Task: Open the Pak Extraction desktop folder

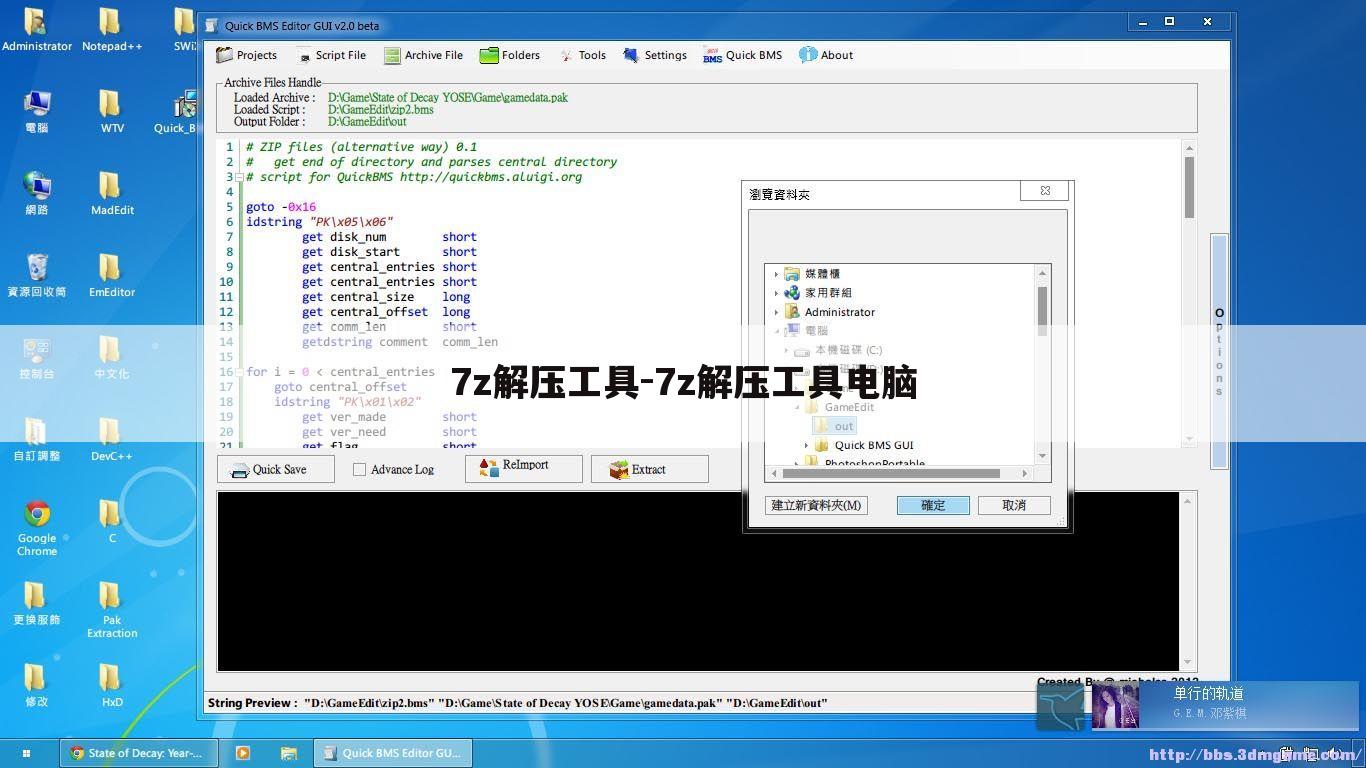Action: coord(112,610)
